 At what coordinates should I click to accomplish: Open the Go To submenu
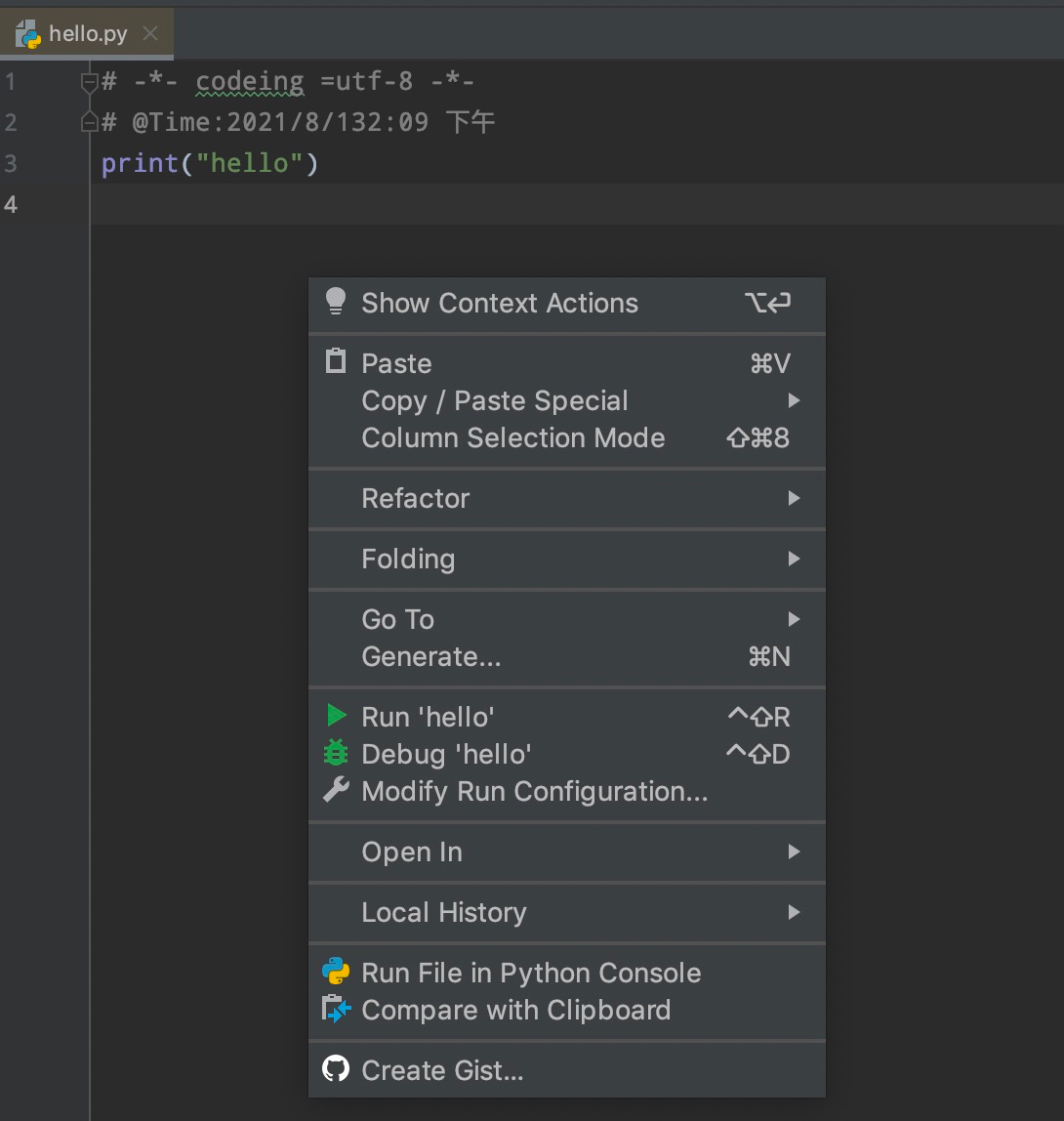click(x=397, y=618)
